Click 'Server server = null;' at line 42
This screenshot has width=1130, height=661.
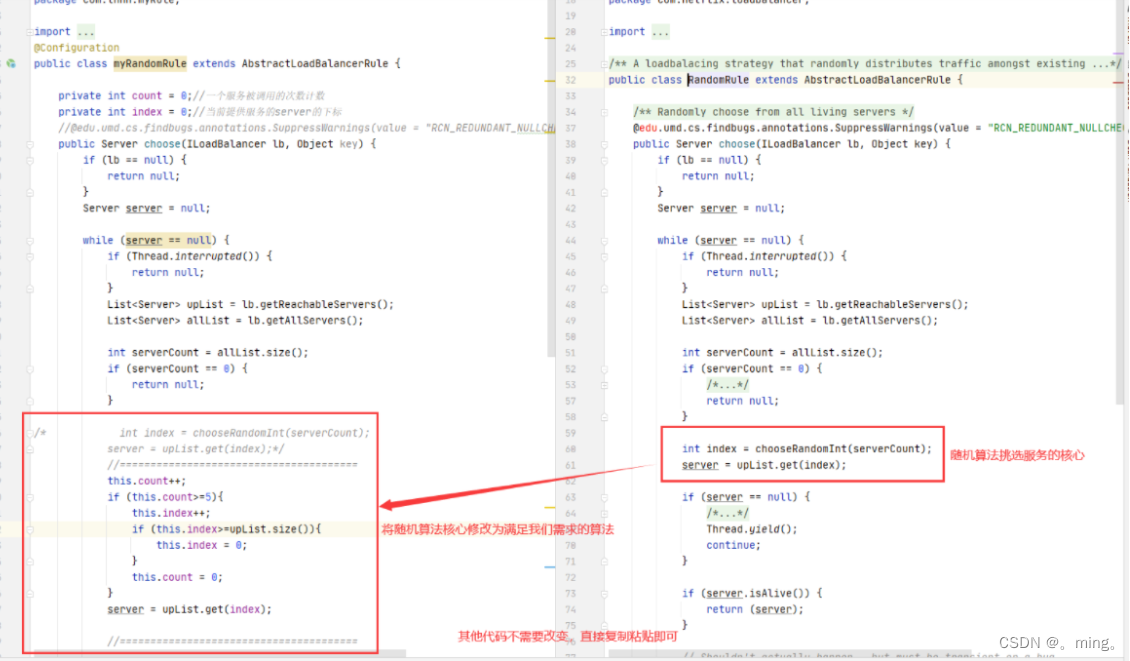721,208
